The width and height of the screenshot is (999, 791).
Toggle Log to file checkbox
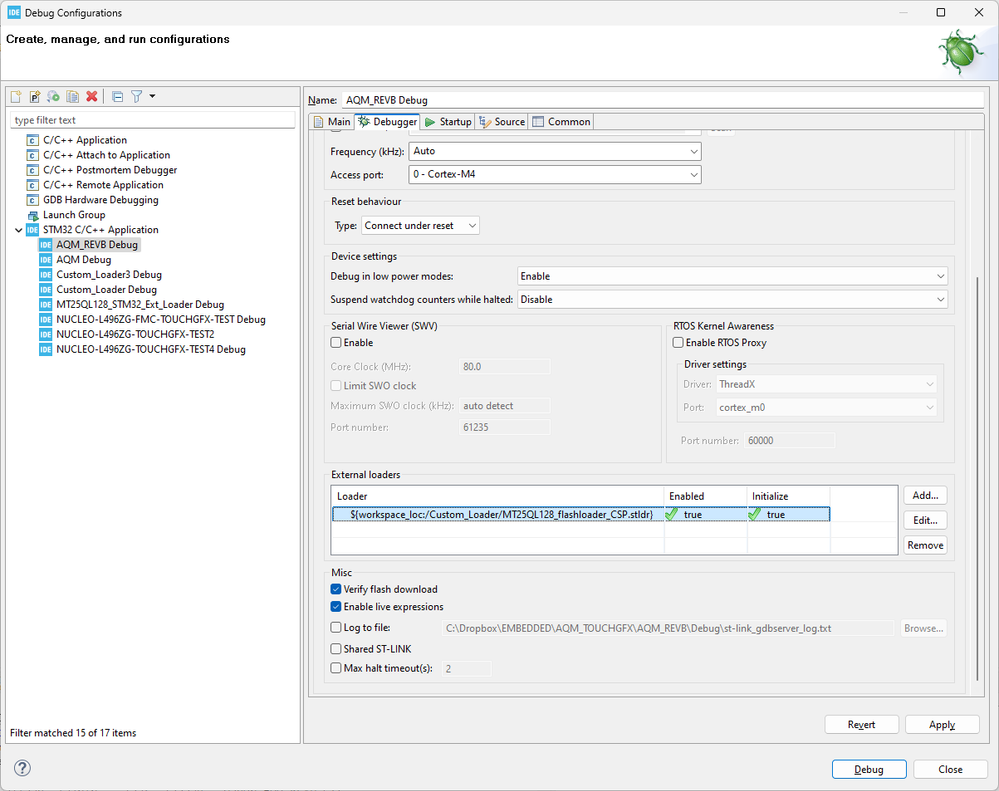[x=336, y=627]
